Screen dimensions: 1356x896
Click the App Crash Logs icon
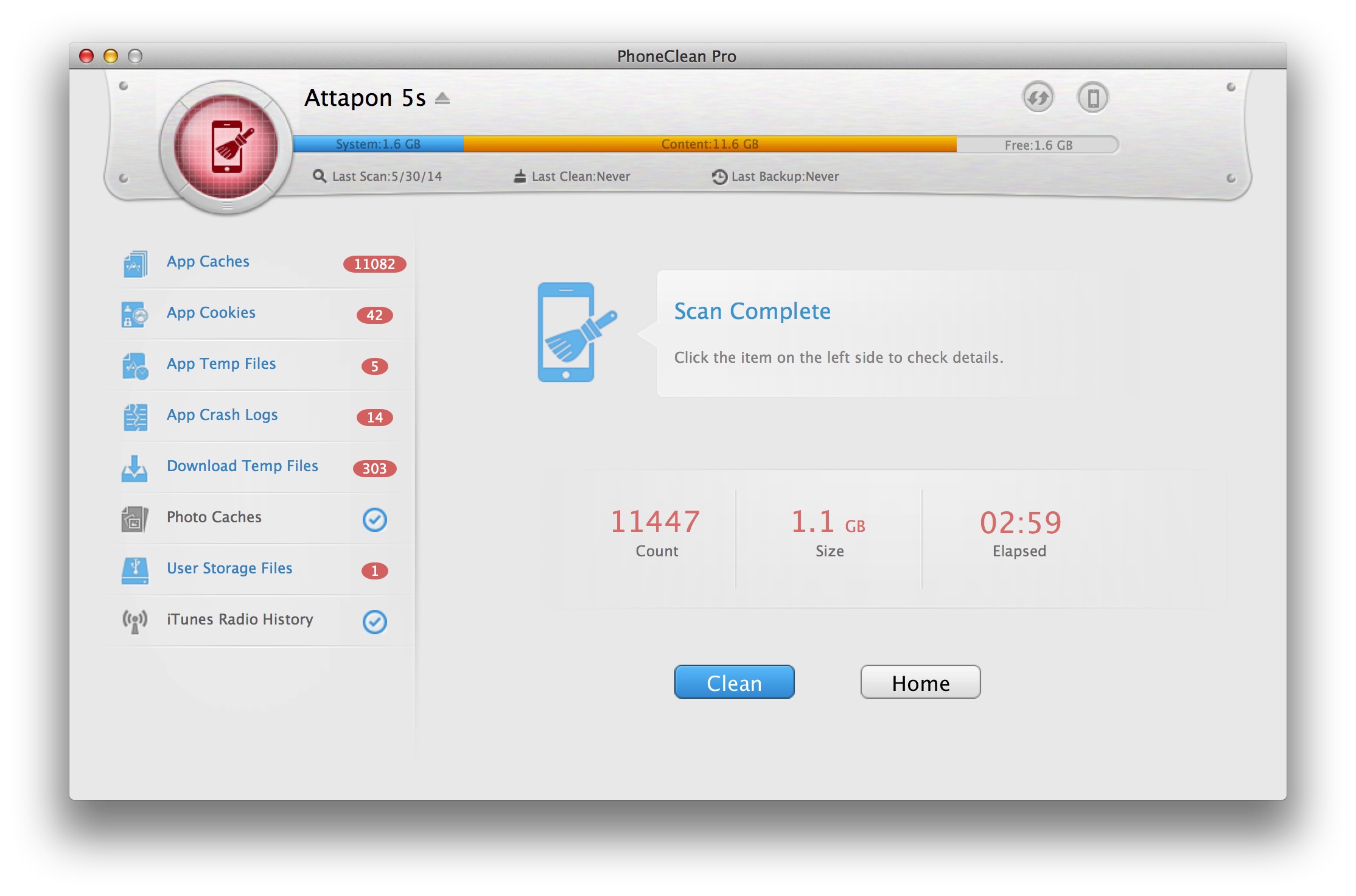(x=135, y=417)
